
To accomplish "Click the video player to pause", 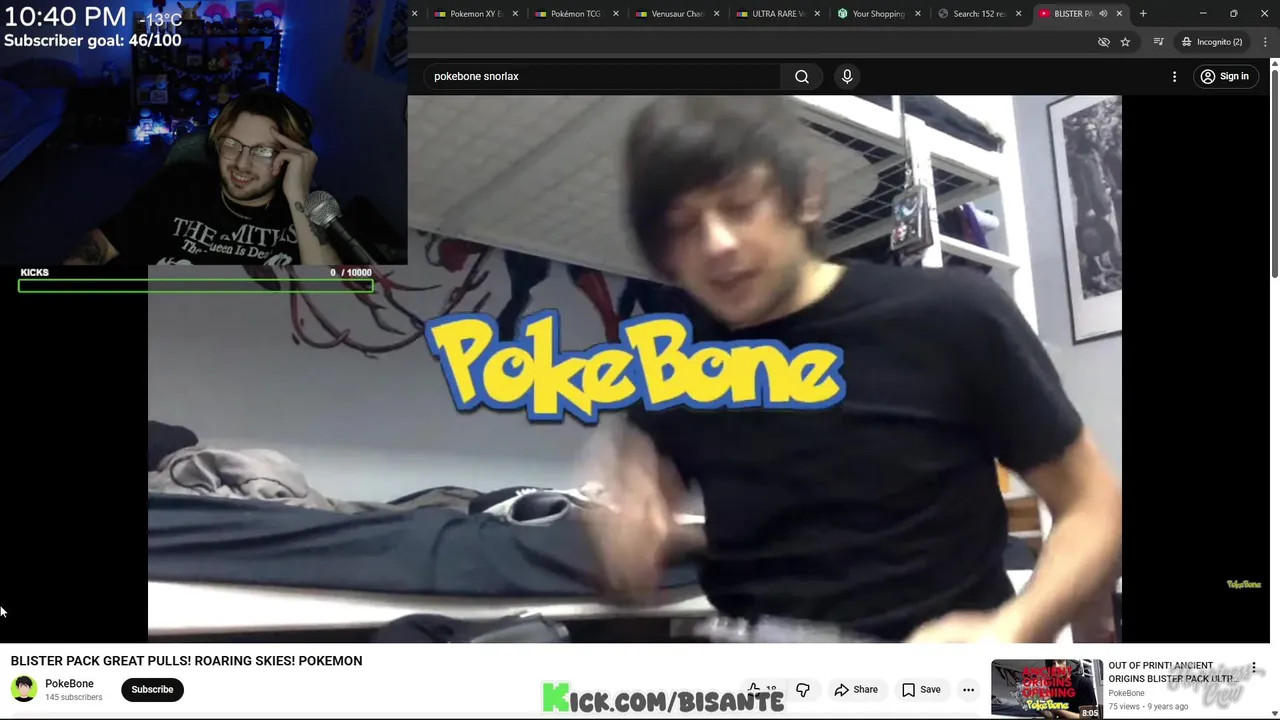I will pos(635,368).
